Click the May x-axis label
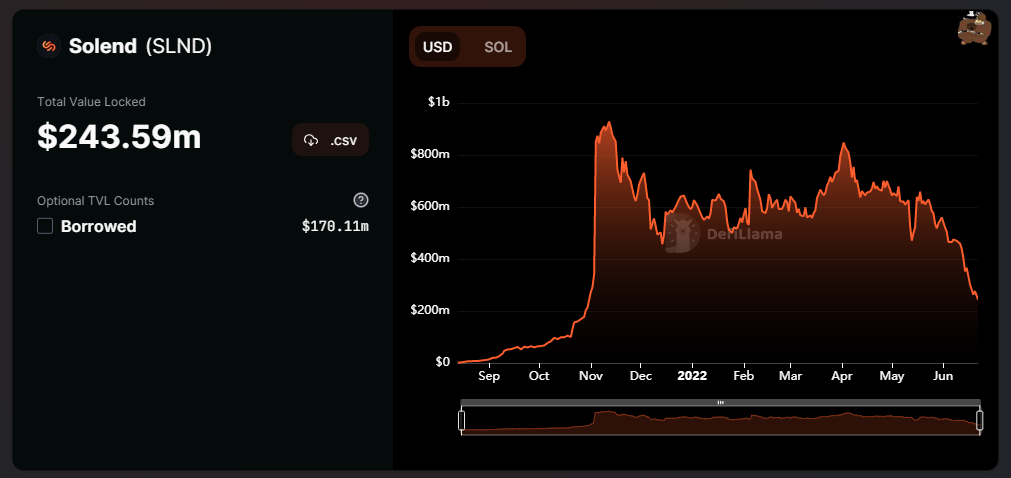1011x478 pixels. pyautogui.click(x=892, y=376)
